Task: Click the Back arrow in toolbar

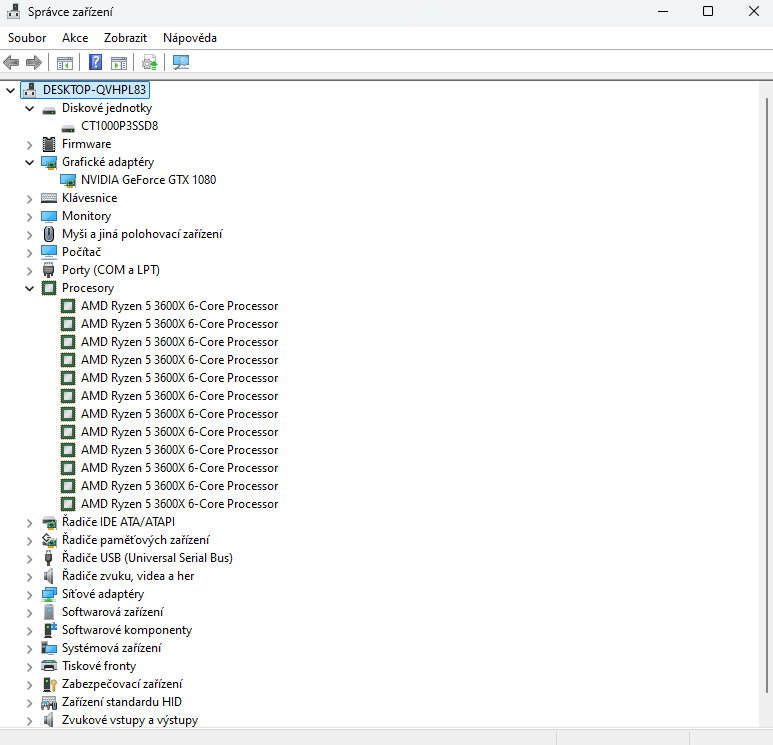Action: coord(12,62)
